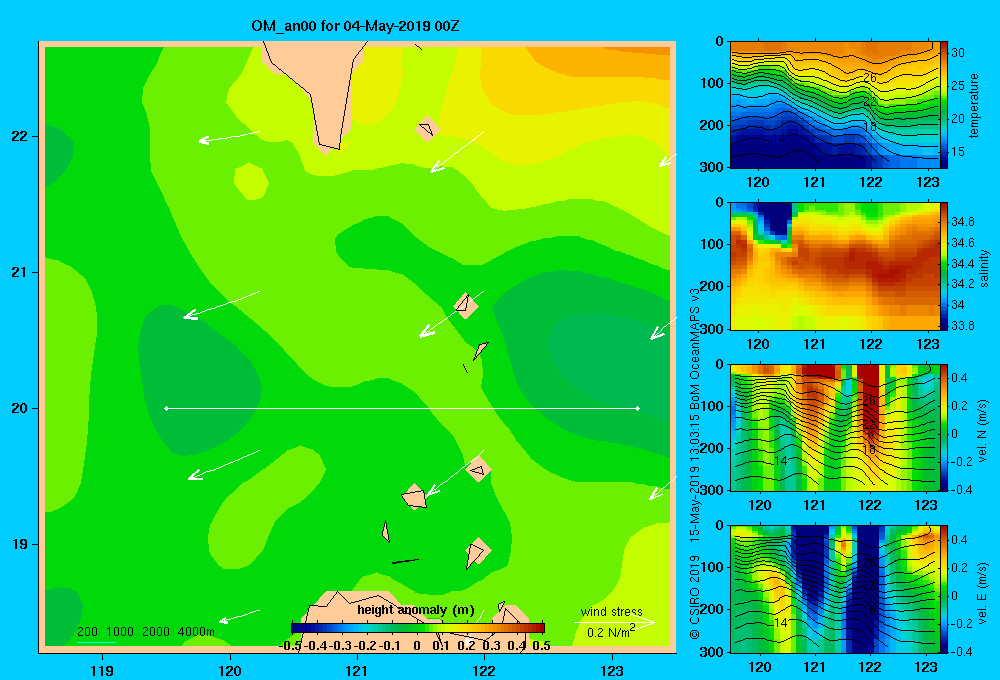Click the '-0.5' tick on height anomaly bar
The width and height of the screenshot is (1000, 680).
coord(290,646)
